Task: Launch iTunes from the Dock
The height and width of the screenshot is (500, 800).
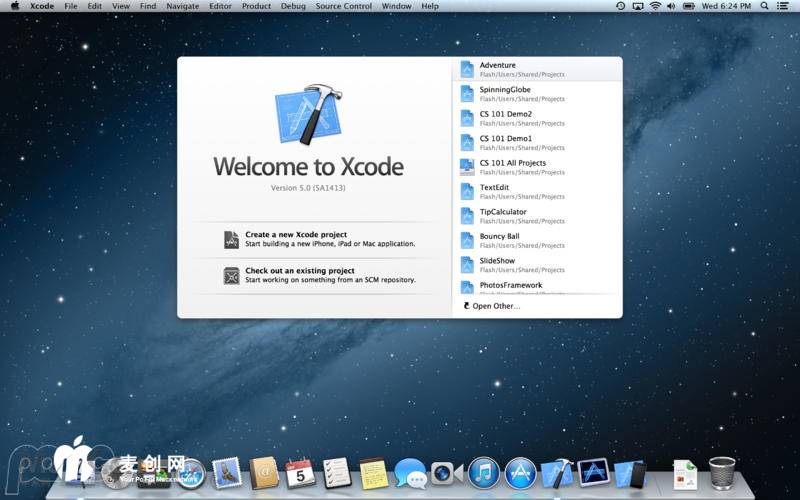Action: [483, 472]
